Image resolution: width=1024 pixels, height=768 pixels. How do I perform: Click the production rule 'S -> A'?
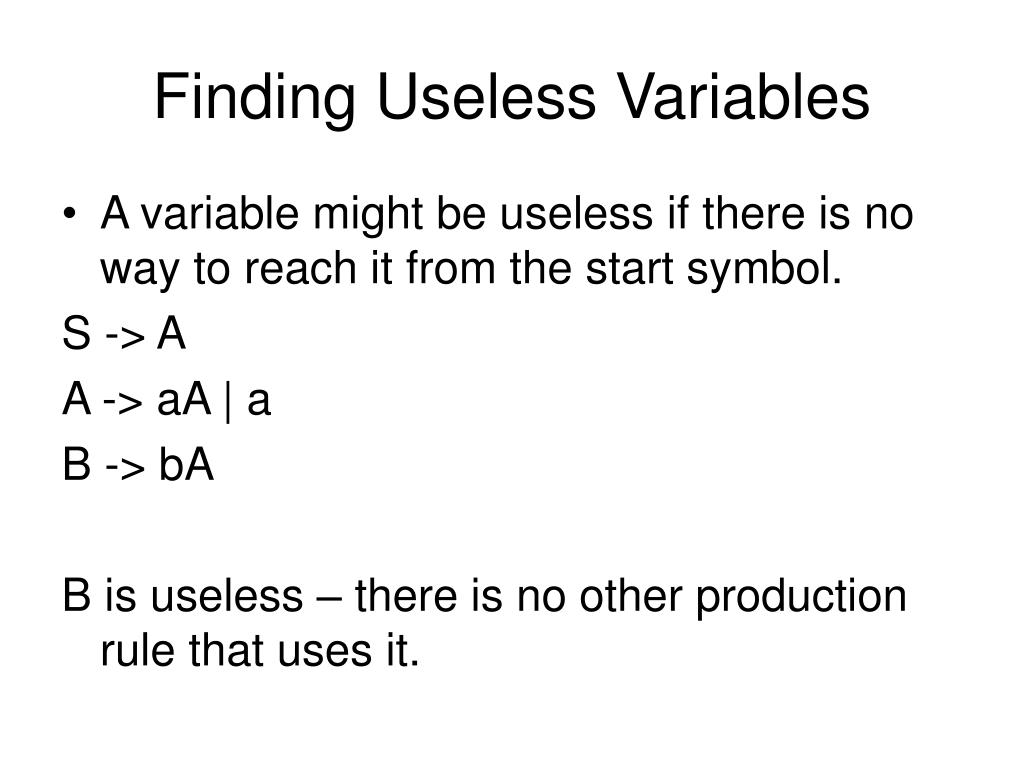pyautogui.click(x=124, y=334)
